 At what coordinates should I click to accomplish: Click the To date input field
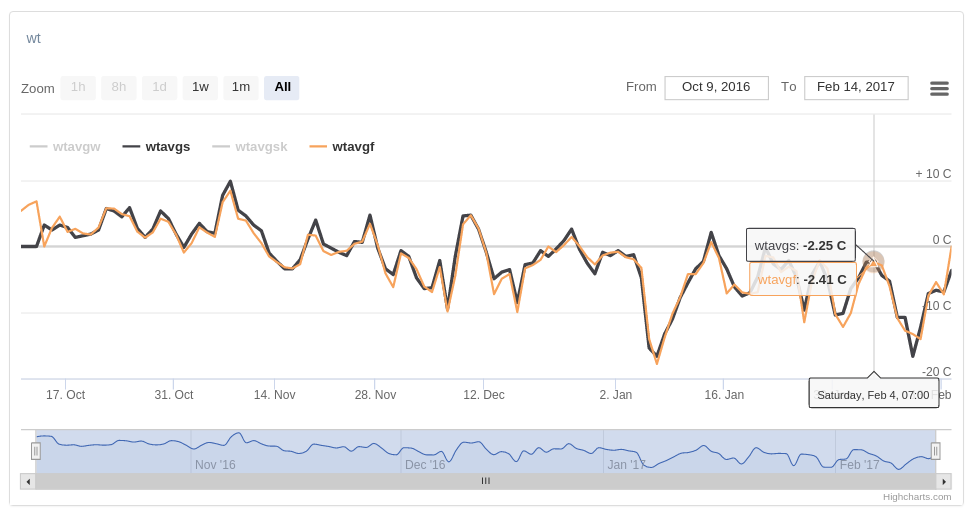[x=856, y=87]
